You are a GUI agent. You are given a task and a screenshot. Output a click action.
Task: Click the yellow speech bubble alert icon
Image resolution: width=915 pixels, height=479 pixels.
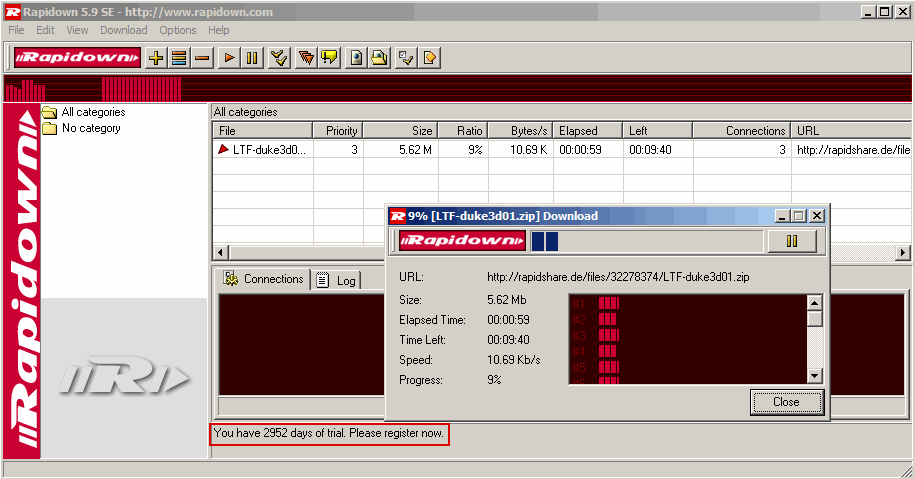click(x=329, y=58)
